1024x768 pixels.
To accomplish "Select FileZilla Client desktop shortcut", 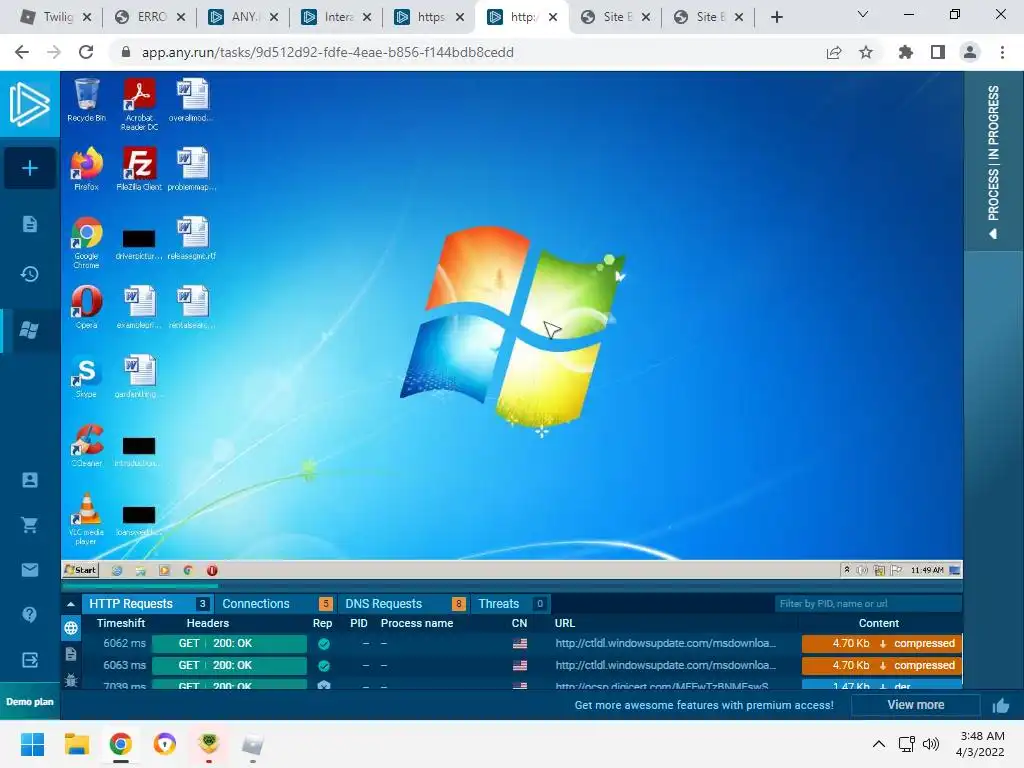I will pyautogui.click(x=139, y=169).
